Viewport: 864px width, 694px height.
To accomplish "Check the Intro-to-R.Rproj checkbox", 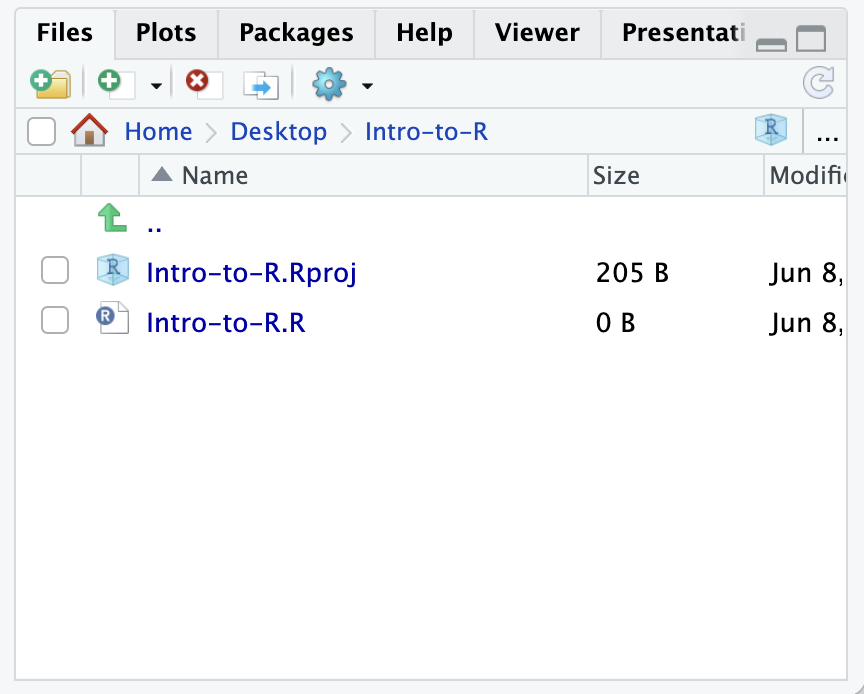I will [x=54, y=271].
